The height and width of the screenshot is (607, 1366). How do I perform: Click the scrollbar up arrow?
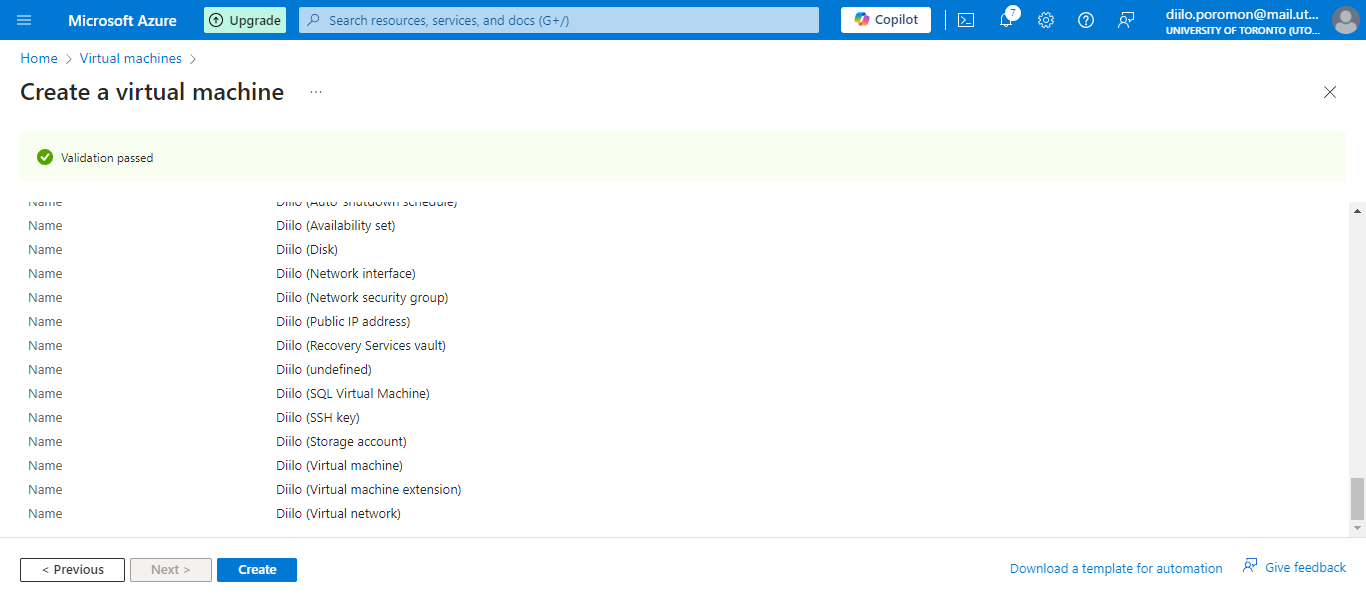pyautogui.click(x=1357, y=210)
